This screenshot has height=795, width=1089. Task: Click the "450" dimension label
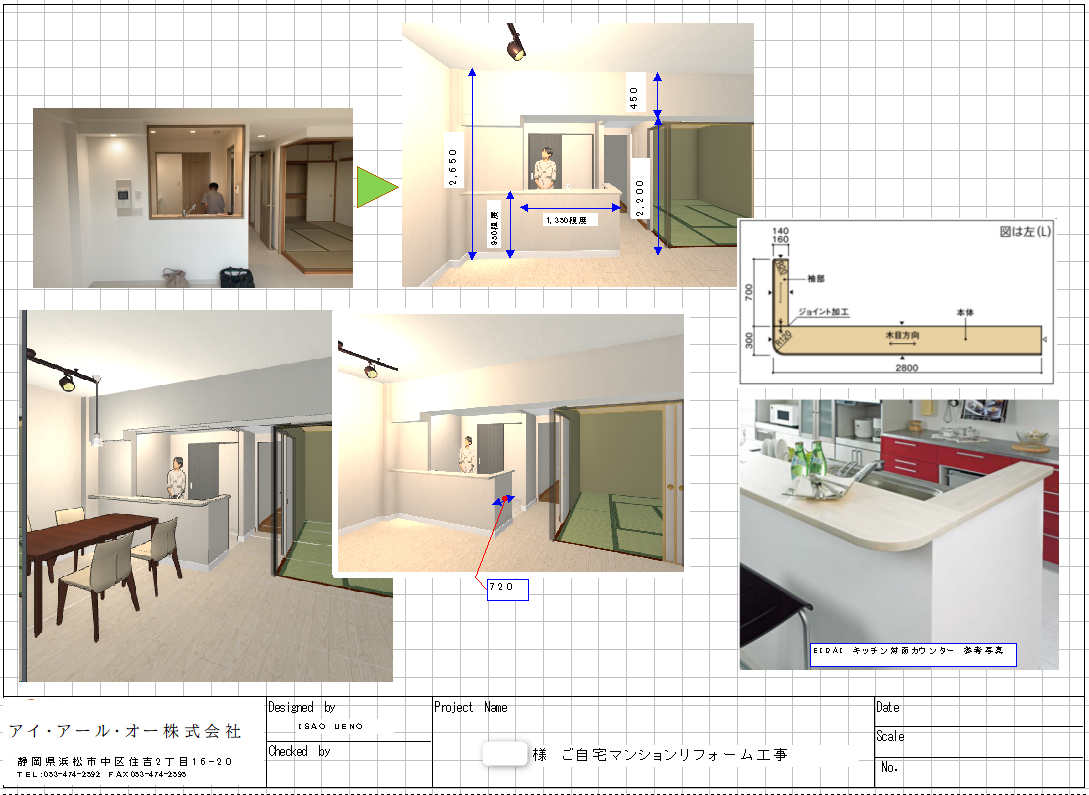[x=633, y=93]
